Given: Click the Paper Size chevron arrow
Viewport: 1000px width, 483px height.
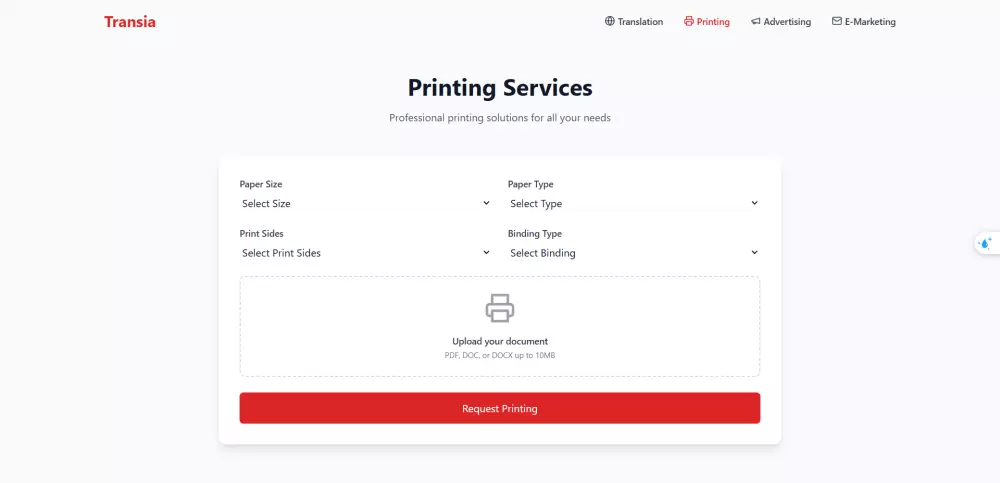Looking at the screenshot, I should click(x=486, y=203).
